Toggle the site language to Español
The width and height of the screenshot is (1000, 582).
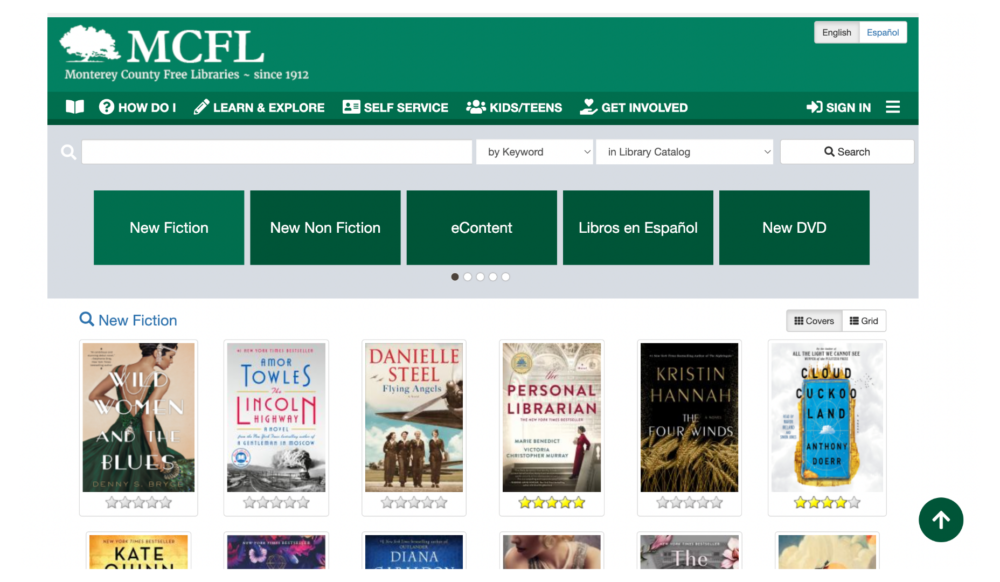click(882, 32)
